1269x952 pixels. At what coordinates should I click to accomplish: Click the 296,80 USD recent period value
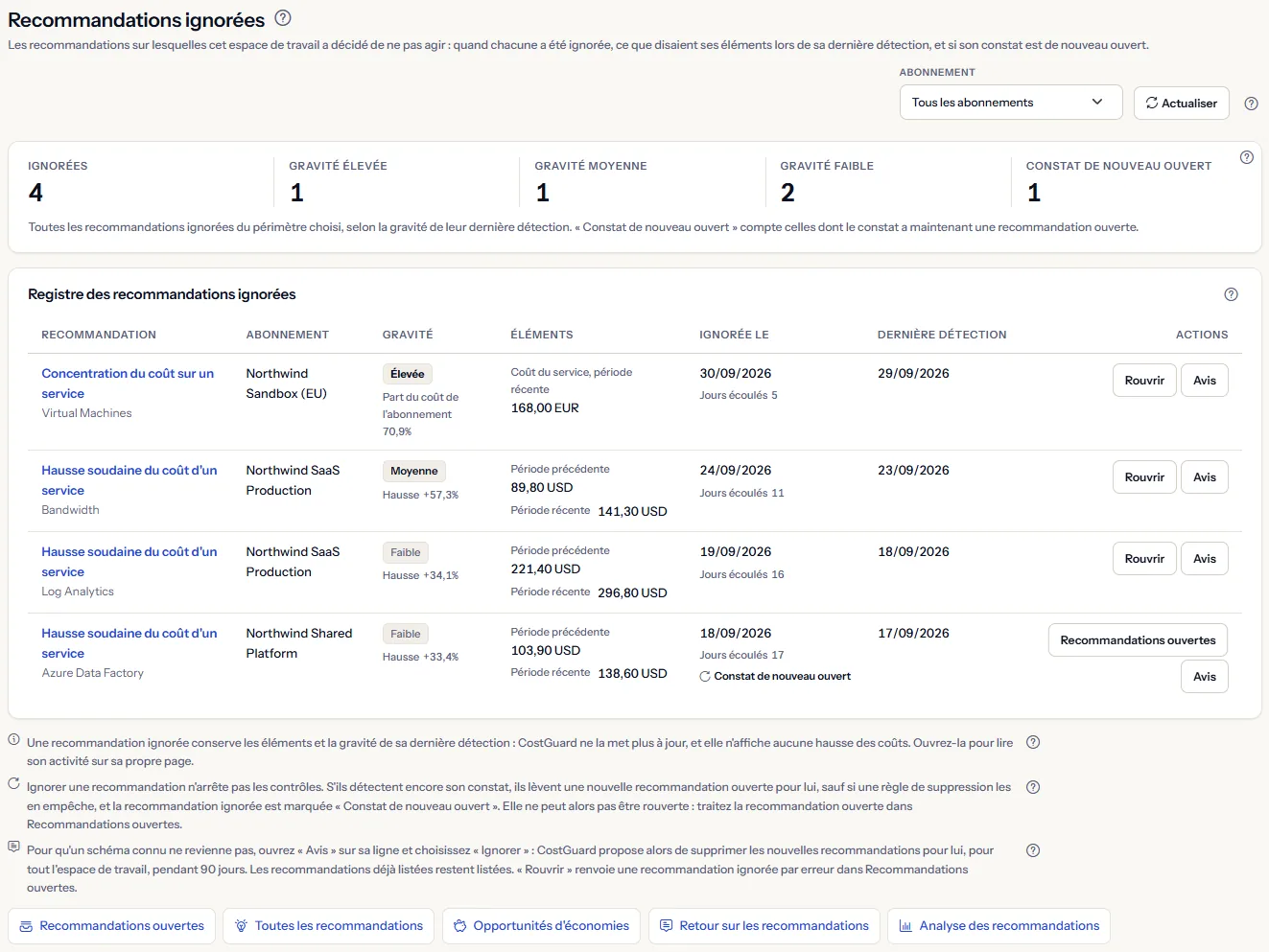(632, 592)
